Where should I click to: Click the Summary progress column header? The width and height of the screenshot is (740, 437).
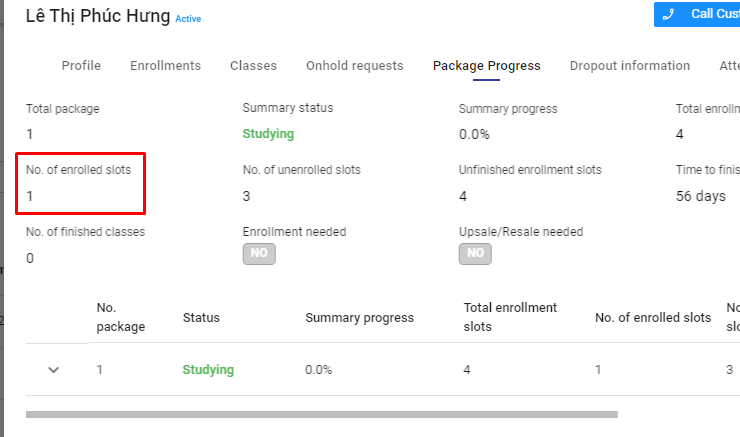[359, 318]
